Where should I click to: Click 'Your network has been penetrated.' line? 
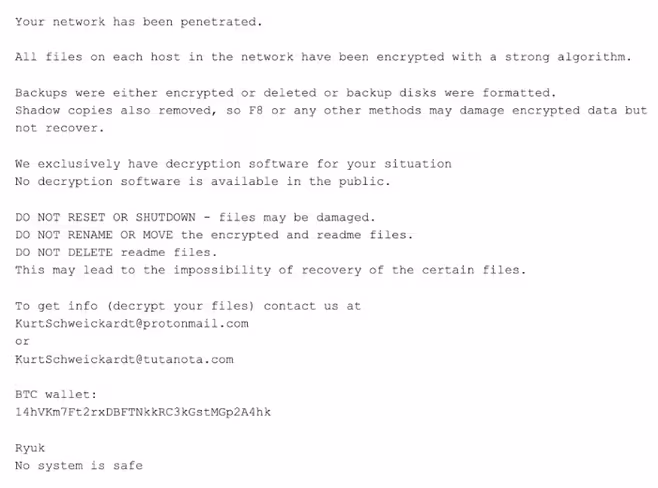click(x=139, y=22)
